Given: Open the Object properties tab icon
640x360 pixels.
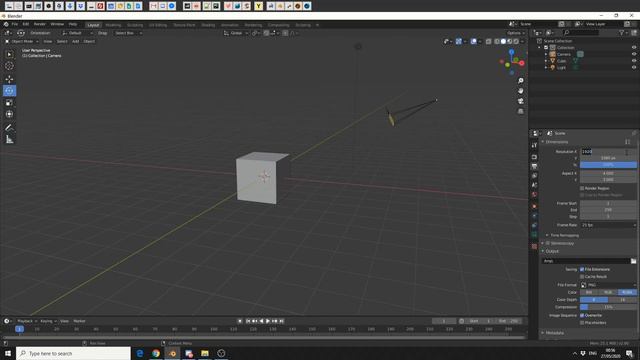Looking at the screenshot, I should click(534, 207).
